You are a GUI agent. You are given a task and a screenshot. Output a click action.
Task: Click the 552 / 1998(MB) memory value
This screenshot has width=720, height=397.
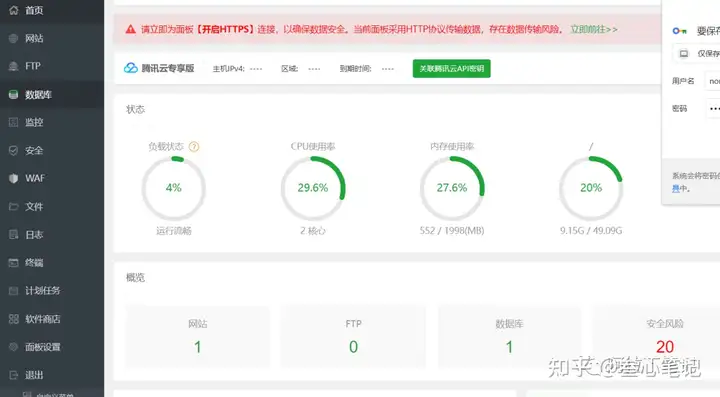452,231
